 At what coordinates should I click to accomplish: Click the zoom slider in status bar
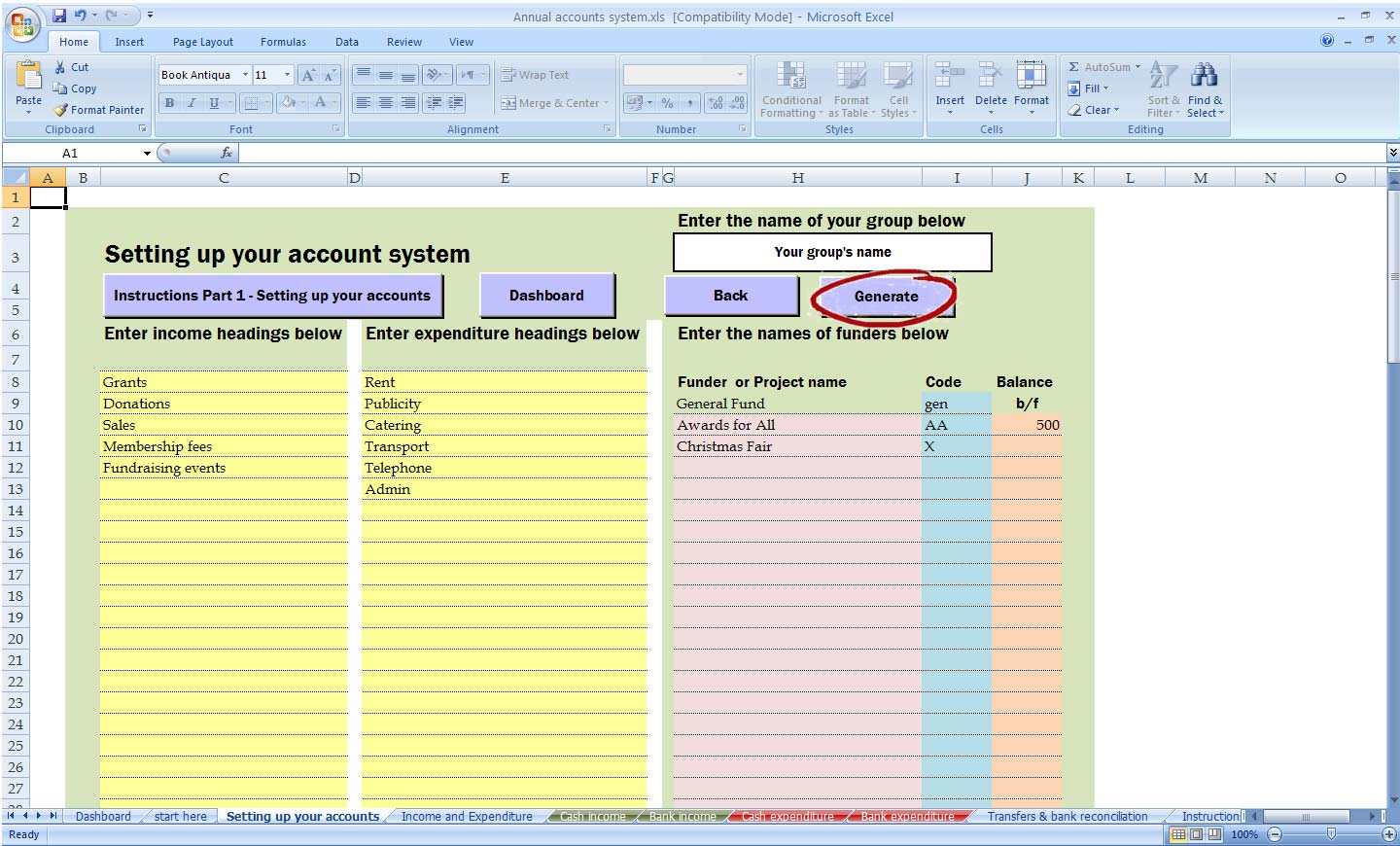(1331, 834)
